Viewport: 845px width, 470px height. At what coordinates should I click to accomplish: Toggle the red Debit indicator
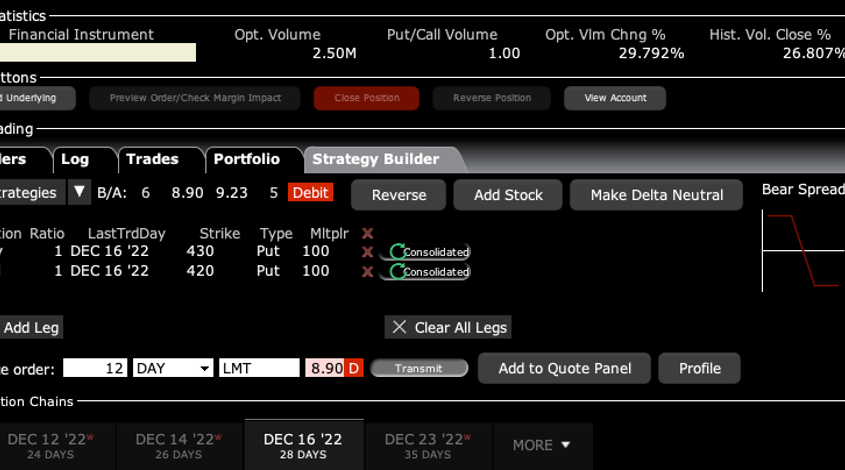(310, 192)
